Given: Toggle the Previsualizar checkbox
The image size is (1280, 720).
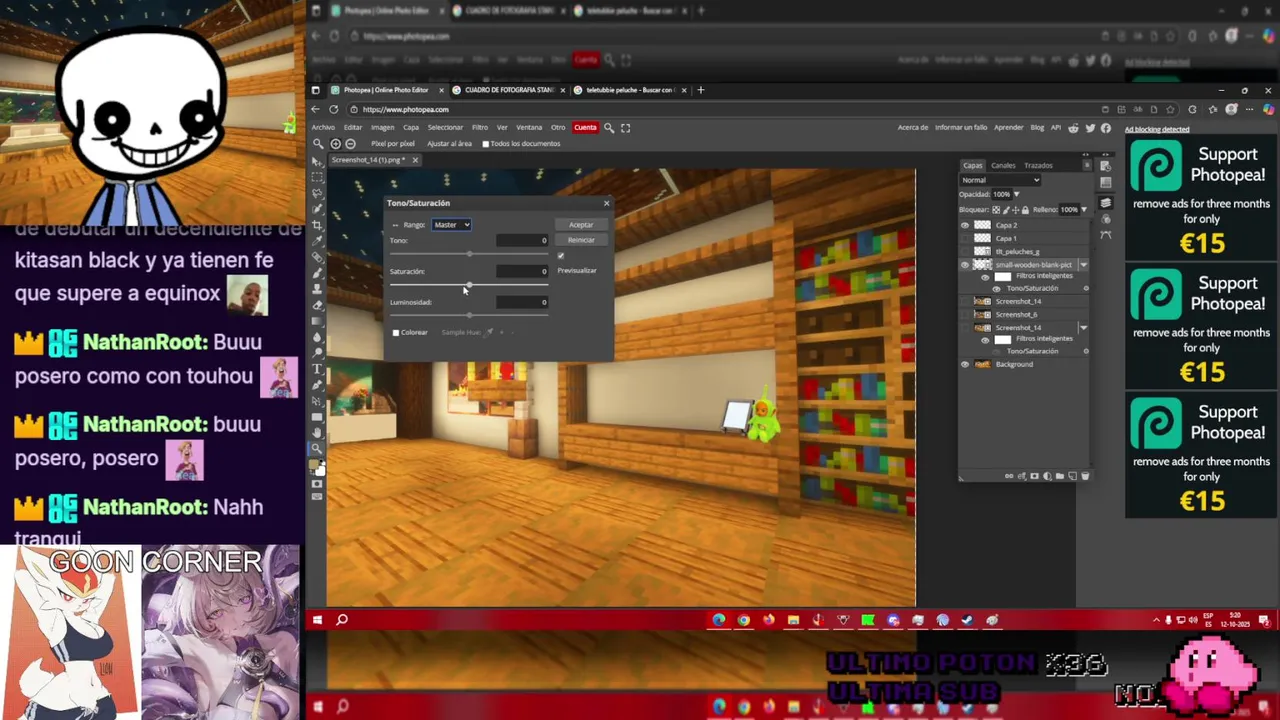Looking at the screenshot, I should [x=560, y=256].
